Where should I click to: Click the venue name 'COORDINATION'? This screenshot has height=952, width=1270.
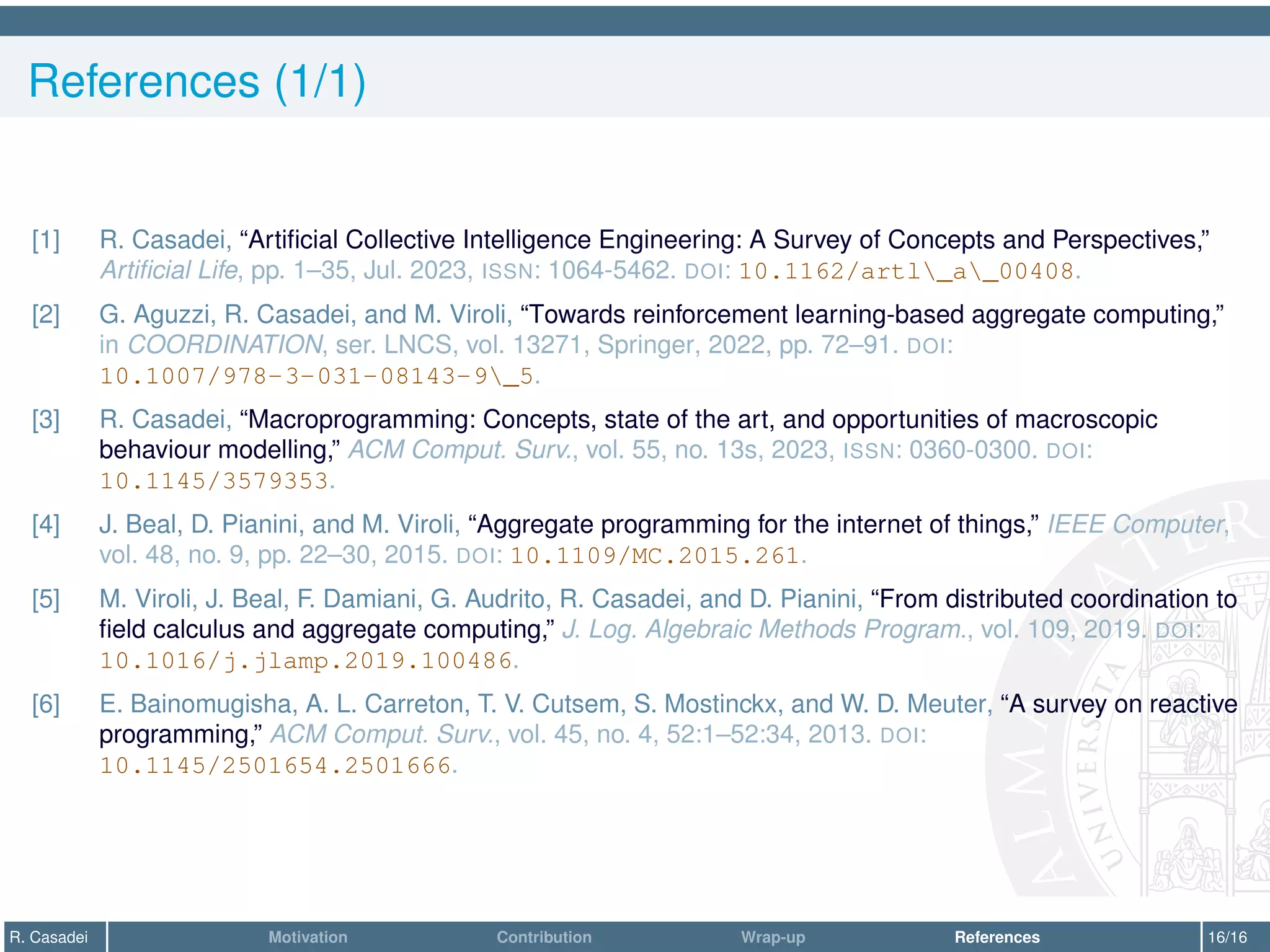pos(225,345)
